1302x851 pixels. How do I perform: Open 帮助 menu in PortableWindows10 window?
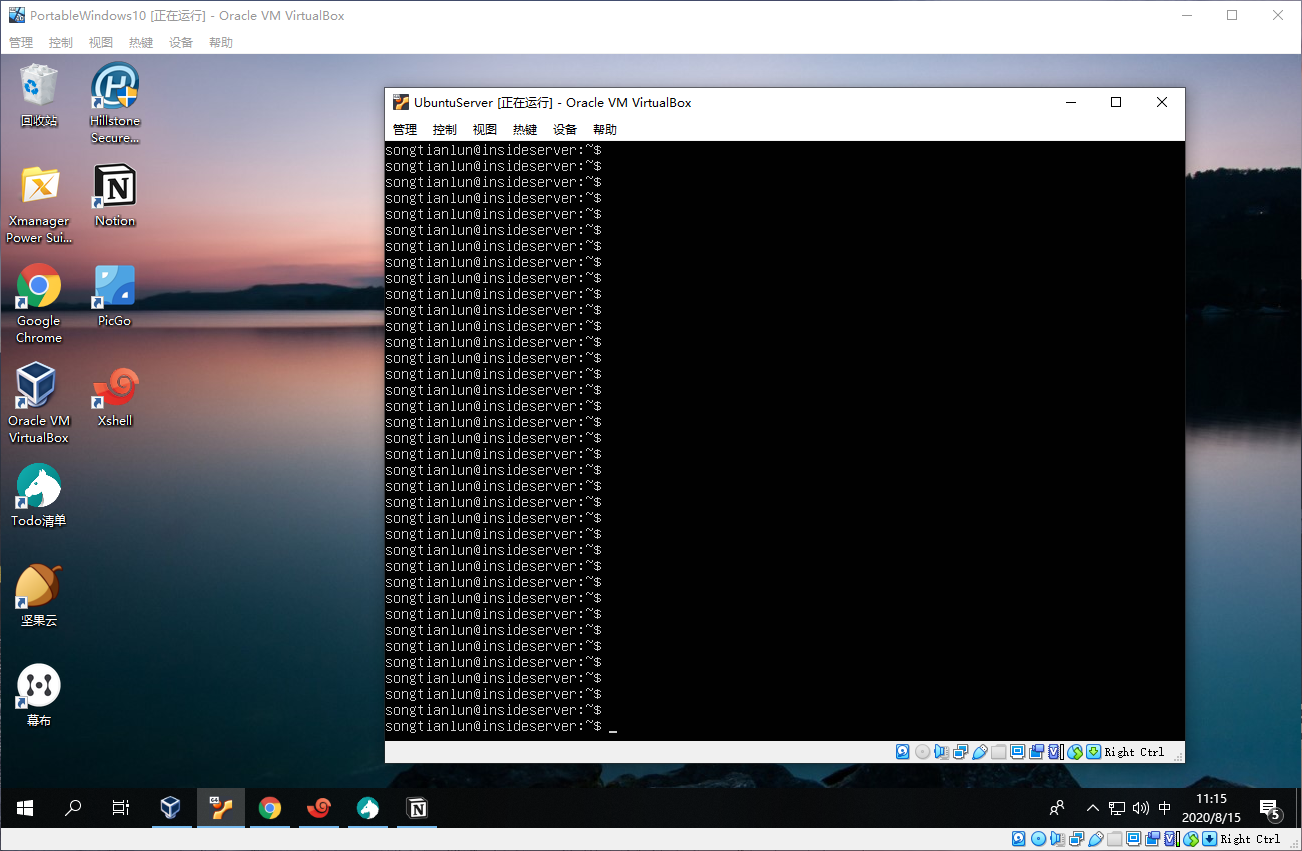(221, 43)
